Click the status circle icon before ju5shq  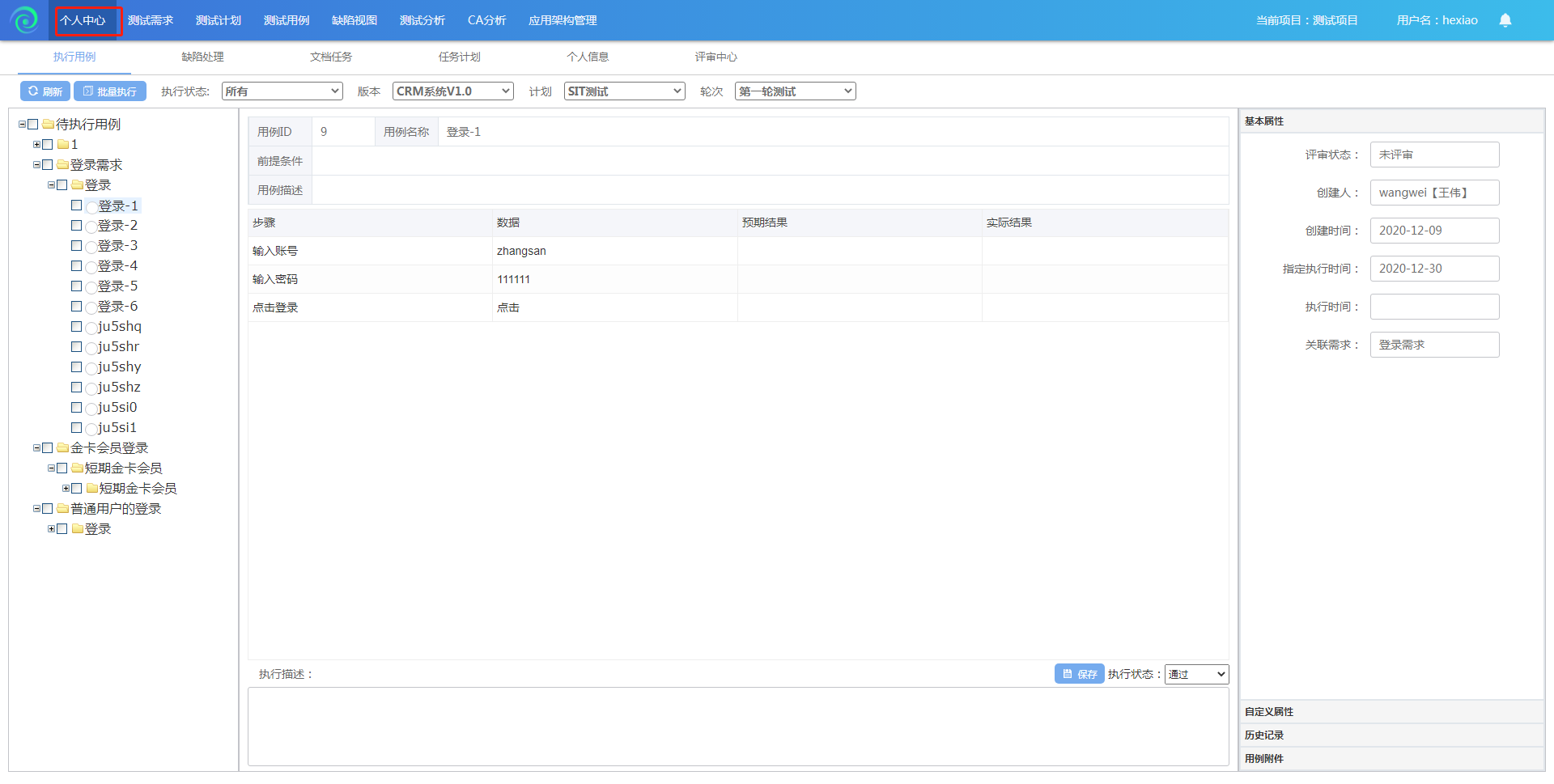(91, 328)
